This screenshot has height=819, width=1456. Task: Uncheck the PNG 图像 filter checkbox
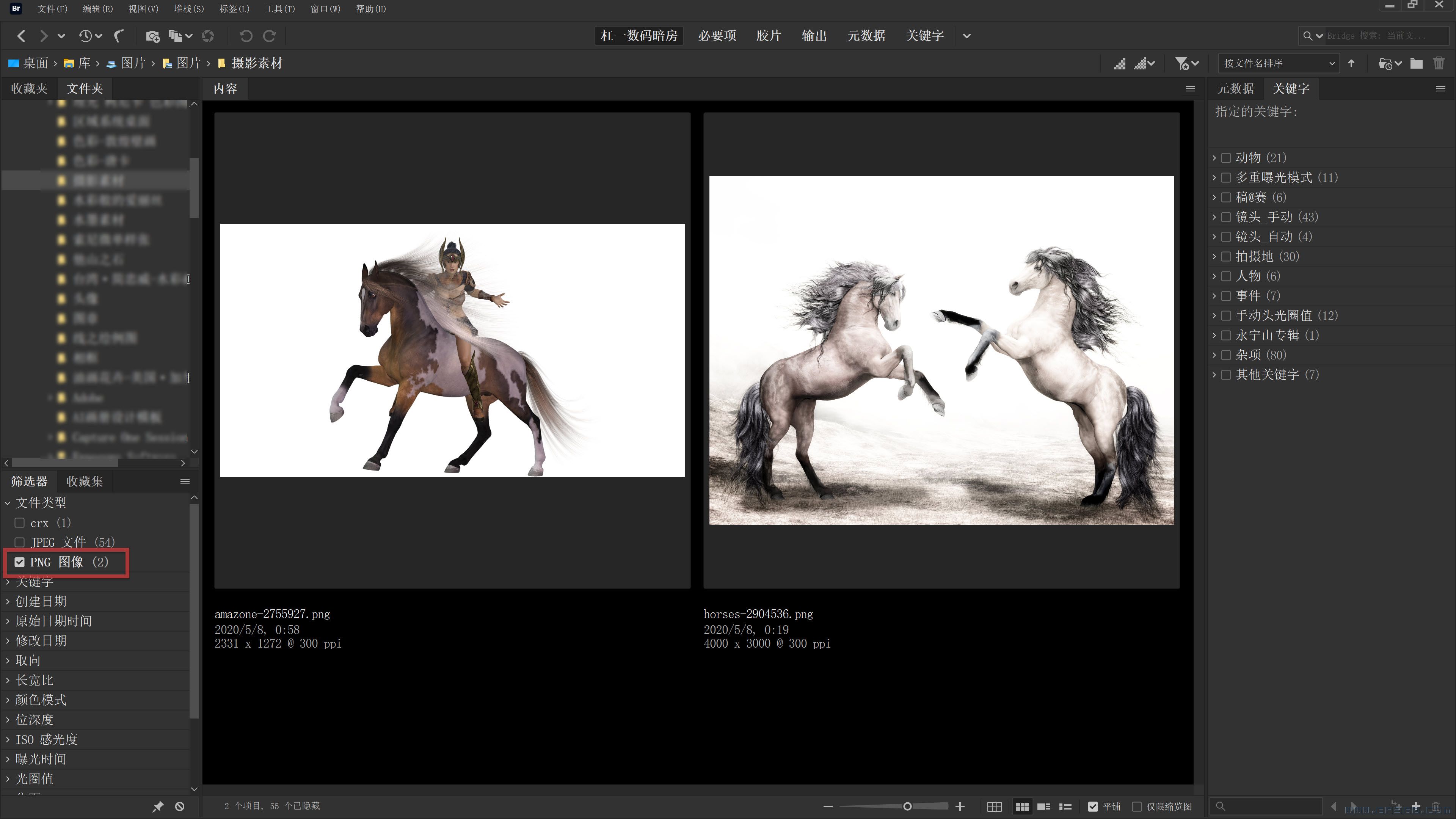[x=20, y=562]
